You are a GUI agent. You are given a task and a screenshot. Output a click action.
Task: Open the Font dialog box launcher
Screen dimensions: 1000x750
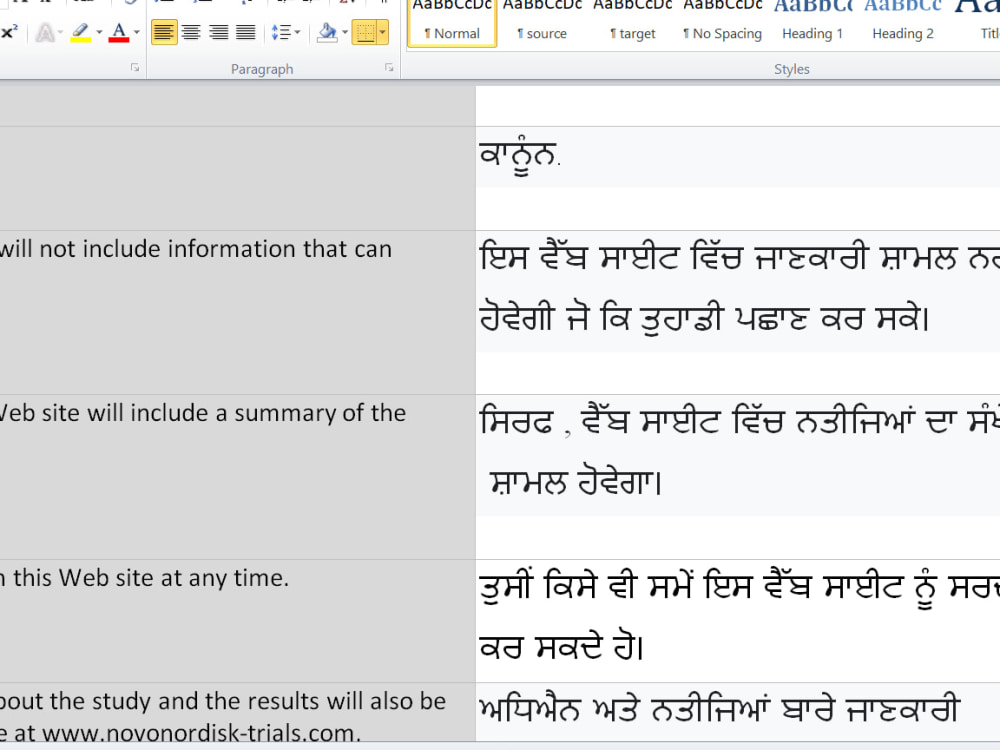tap(135, 68)
